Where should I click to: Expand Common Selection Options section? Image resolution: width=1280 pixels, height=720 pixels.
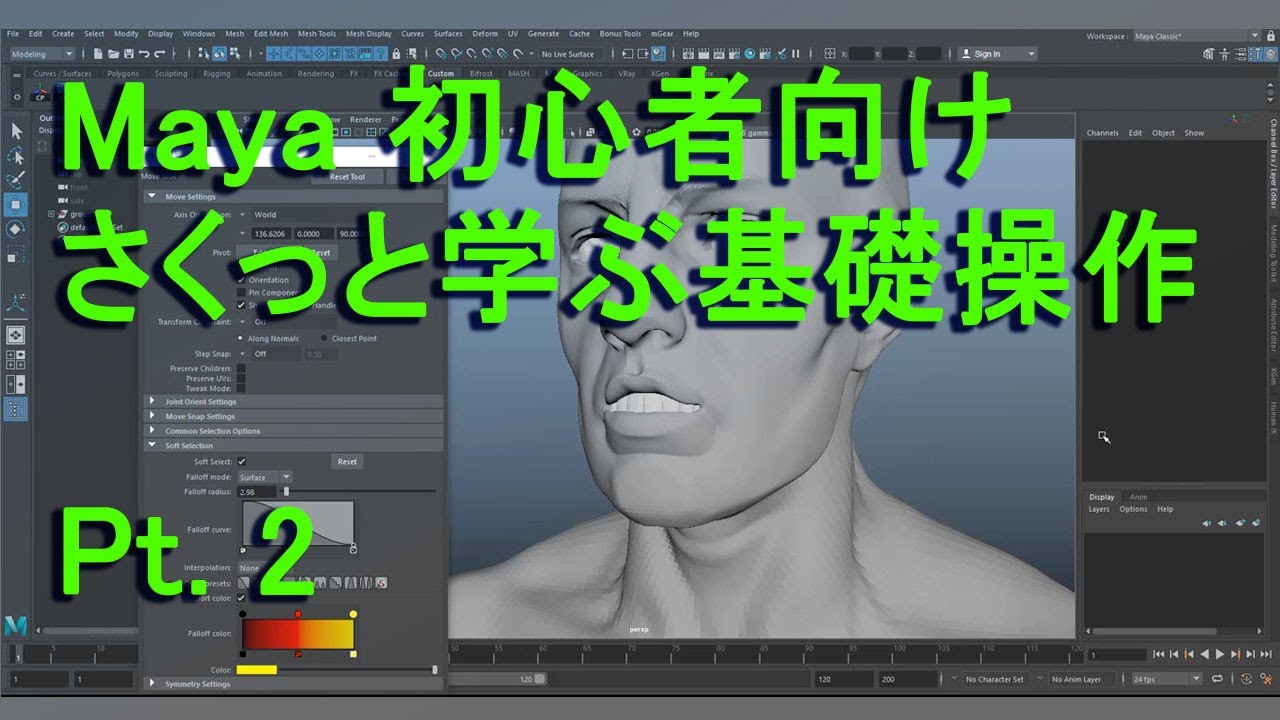pos(151,431)
